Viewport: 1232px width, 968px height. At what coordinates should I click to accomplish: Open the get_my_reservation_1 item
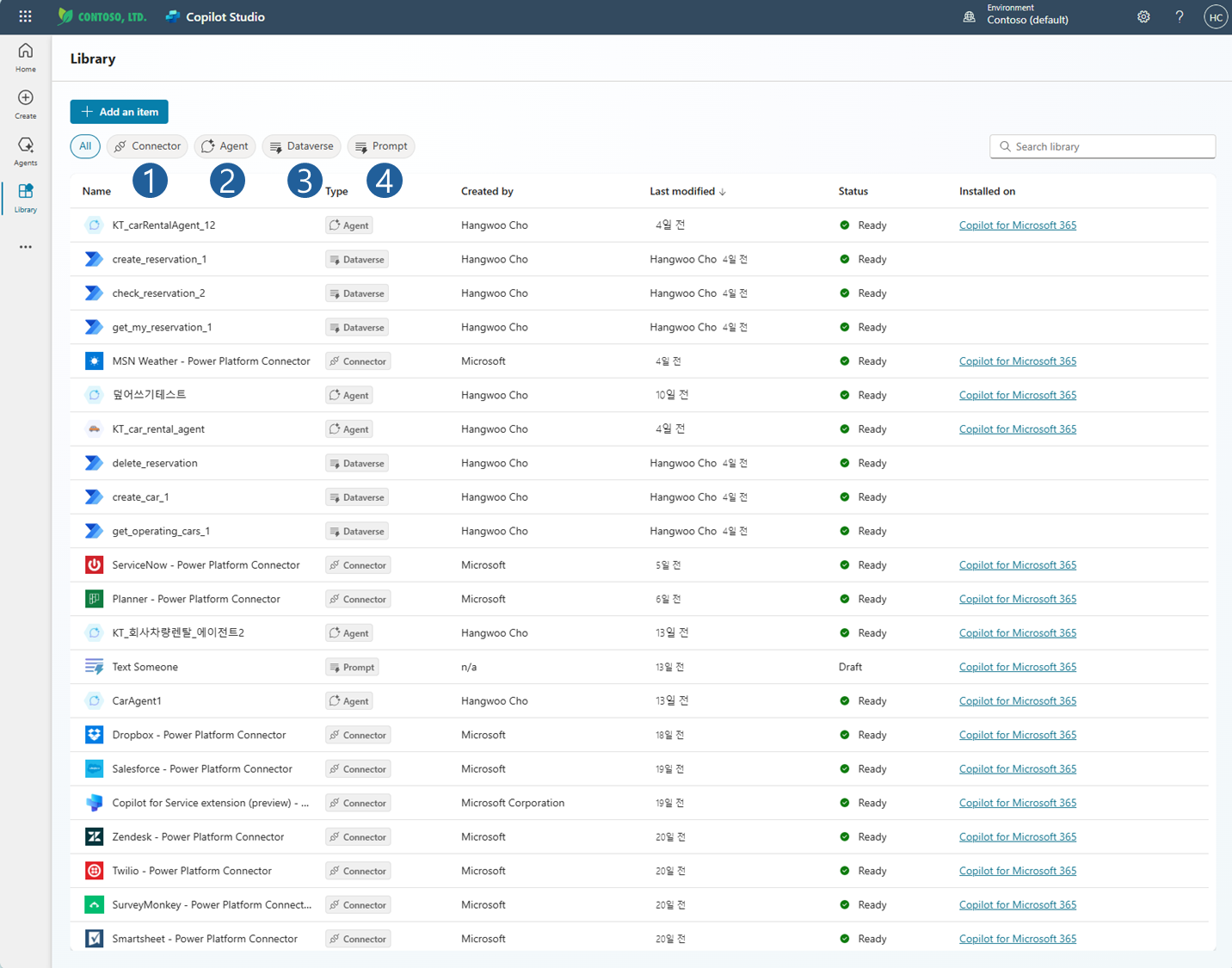pyautogui.click(x=162, y=327)
